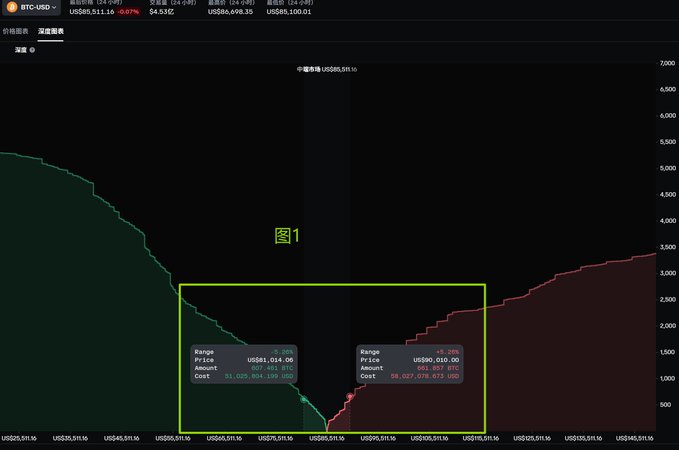Switch to the 价格图表 tab
The image size is (679, 450).
[x=16, y=31]
